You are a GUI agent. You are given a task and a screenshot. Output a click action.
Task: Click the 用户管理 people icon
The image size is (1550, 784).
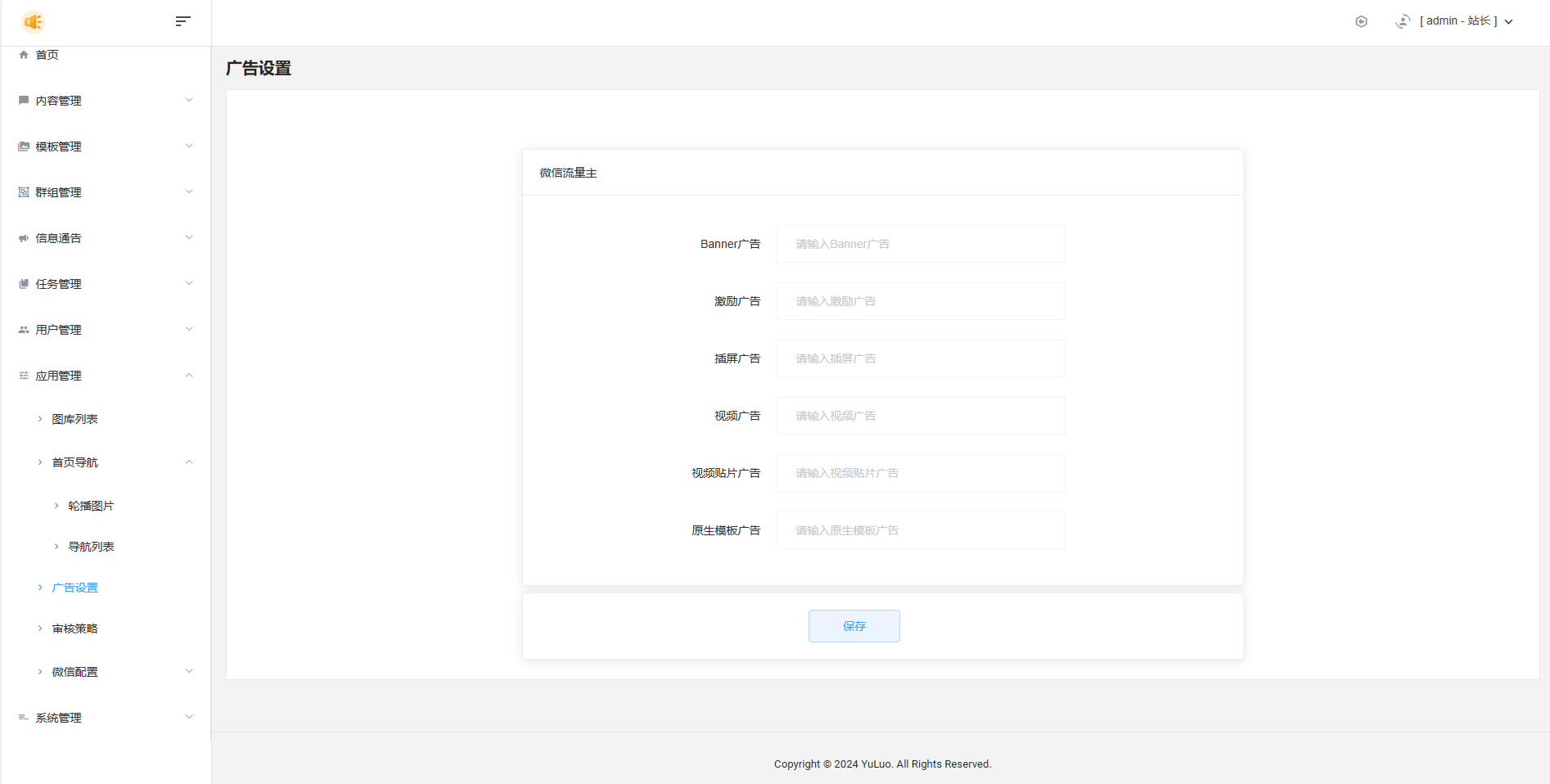tap(24, 330)
